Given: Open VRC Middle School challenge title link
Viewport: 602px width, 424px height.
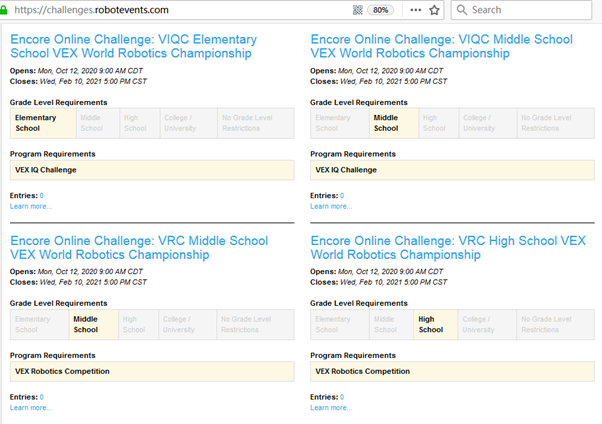Looking at the screenshot, I should coord(139,248).
